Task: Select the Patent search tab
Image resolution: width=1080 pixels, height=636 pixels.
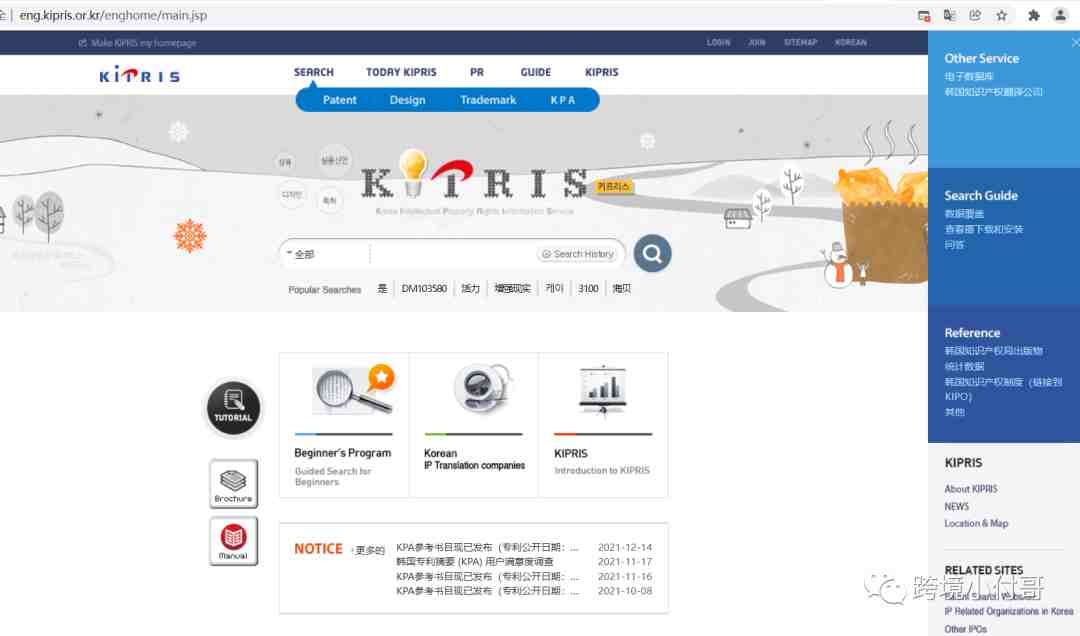Action: click(340, 100)
